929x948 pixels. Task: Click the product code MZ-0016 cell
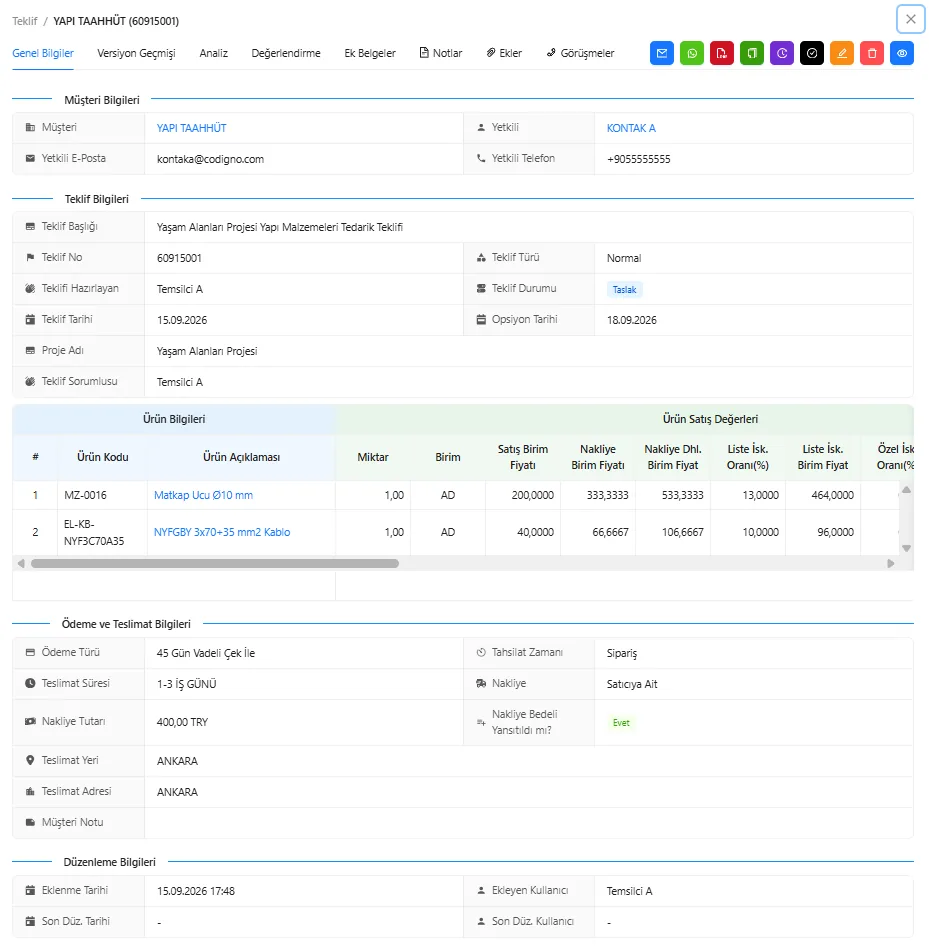[102, 495]
